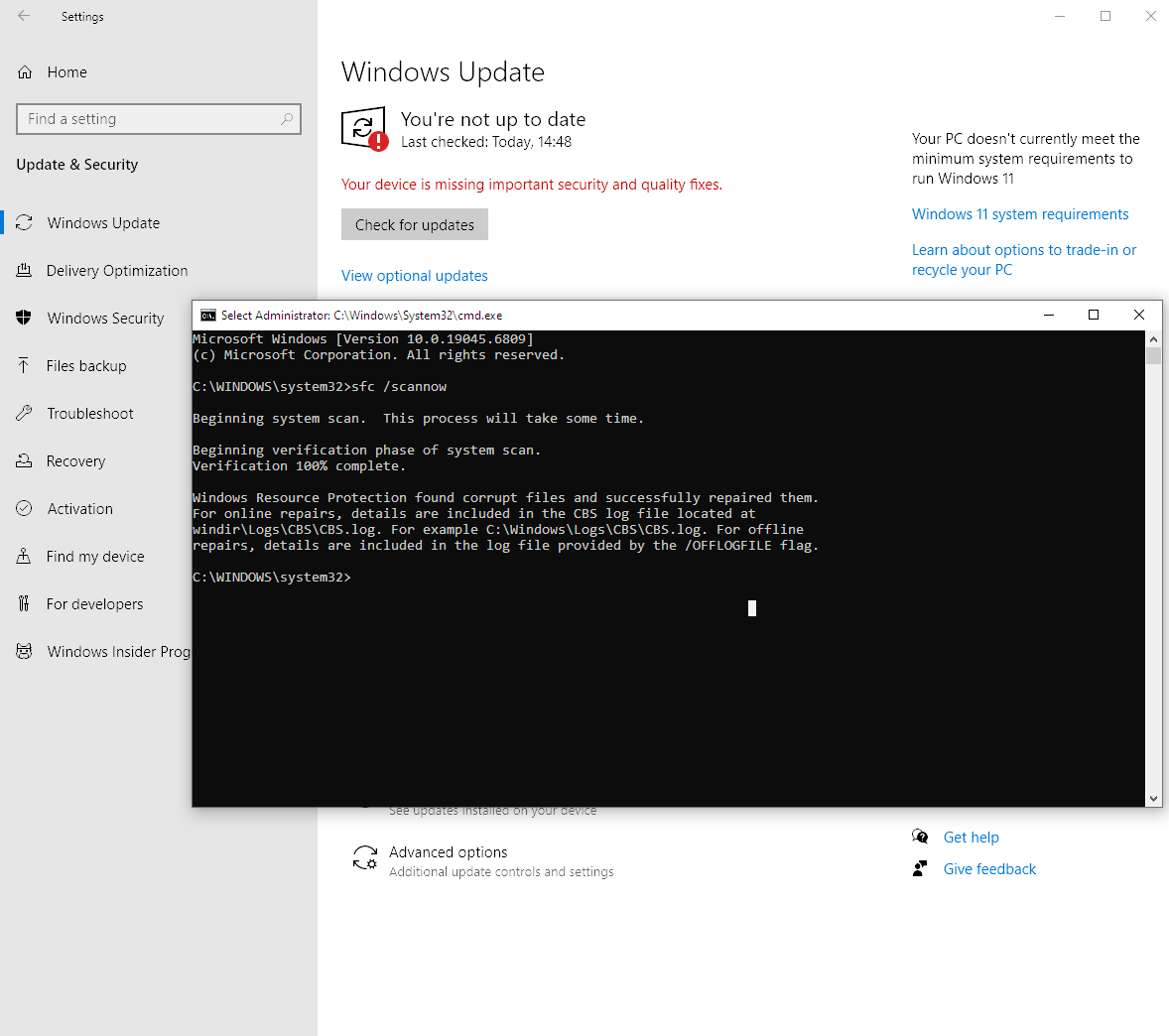This screenshot has height=1036, width=1169.
Task: Open View optional updates link
Action: tap(415, 276)
